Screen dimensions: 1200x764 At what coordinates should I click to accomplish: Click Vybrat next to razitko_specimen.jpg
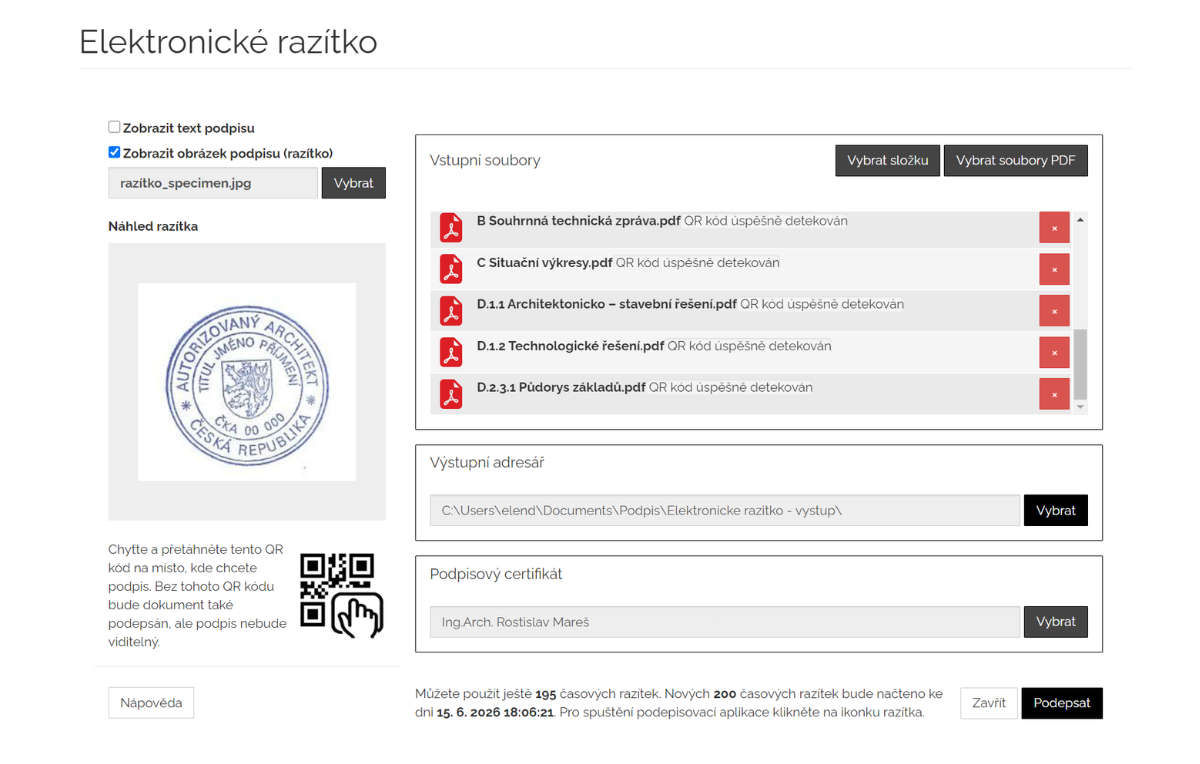pos(353,183)
